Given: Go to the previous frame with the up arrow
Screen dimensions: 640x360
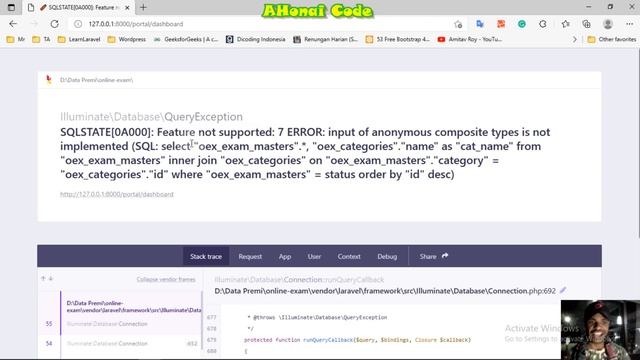Looking at the screenshot, I should point(43,279).
